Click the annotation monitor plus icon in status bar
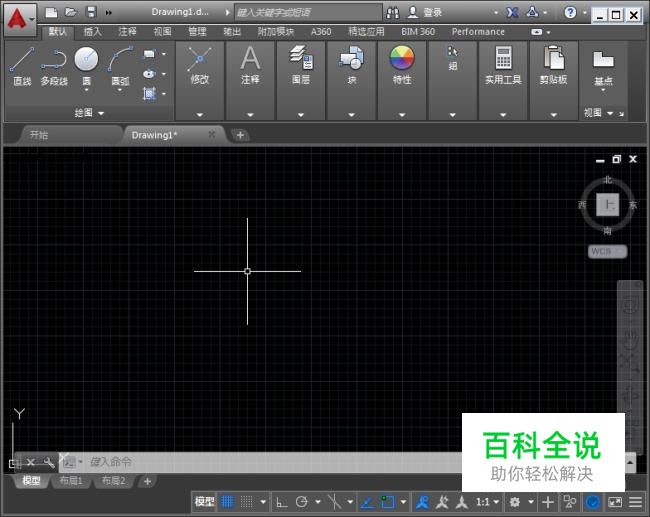Image resolution: width=650 pixels, height=517 pixels. [548, 502]
